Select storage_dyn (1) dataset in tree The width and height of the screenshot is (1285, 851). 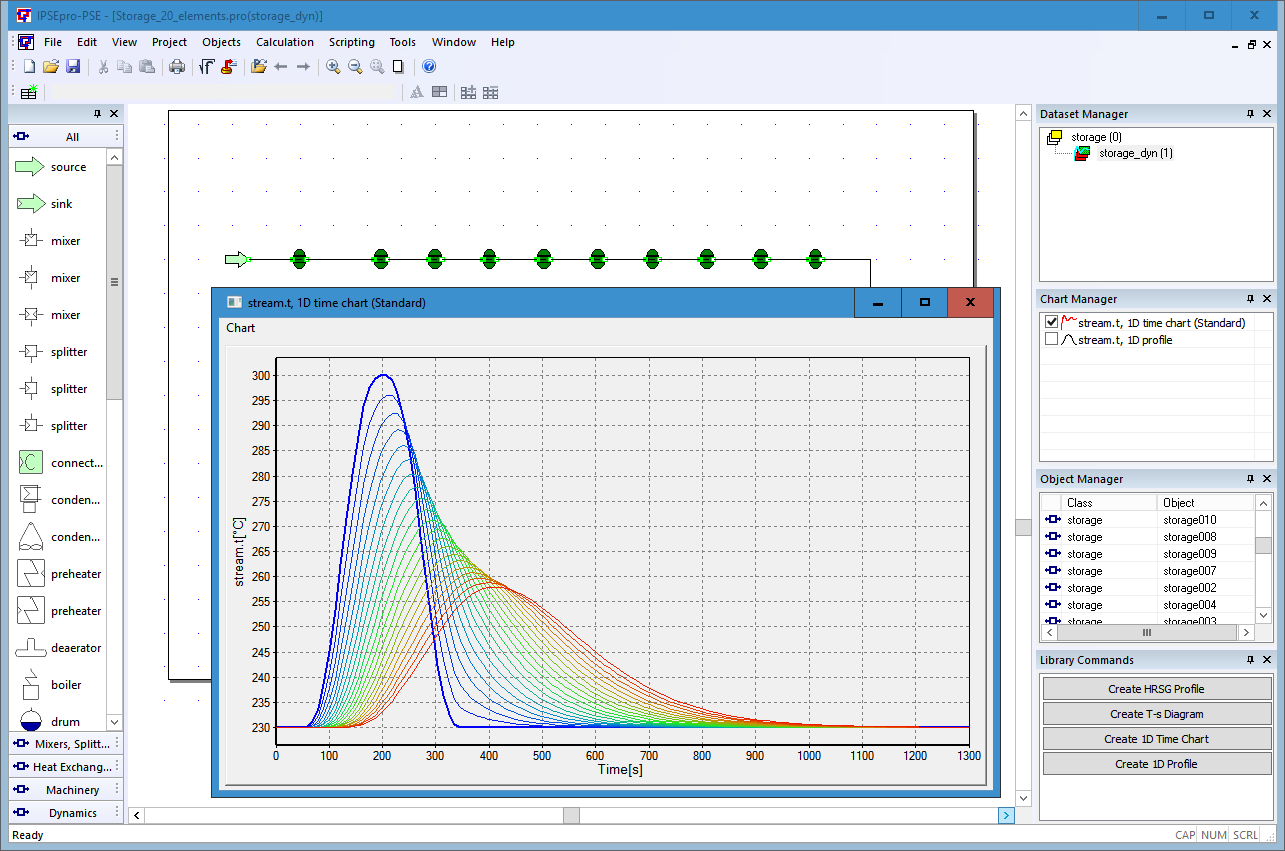(x=1135, y=153)
